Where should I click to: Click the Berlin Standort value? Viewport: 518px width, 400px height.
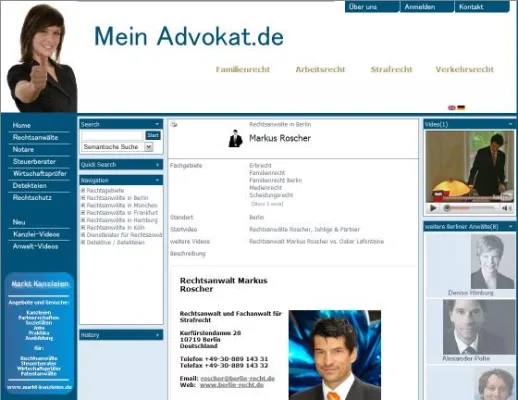[256, 217]
